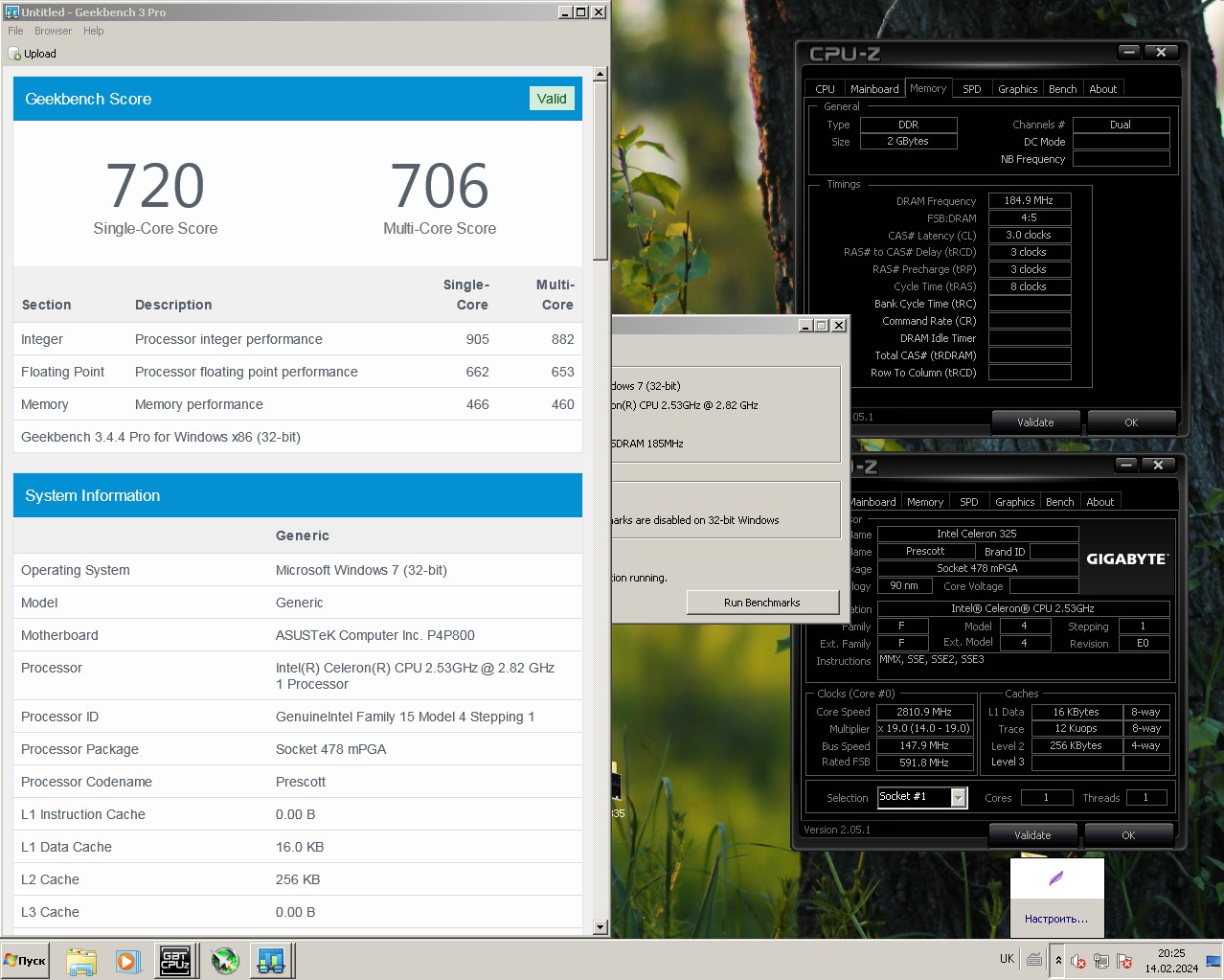Open the Action Center flag icon

click(x=1124, y=961)
